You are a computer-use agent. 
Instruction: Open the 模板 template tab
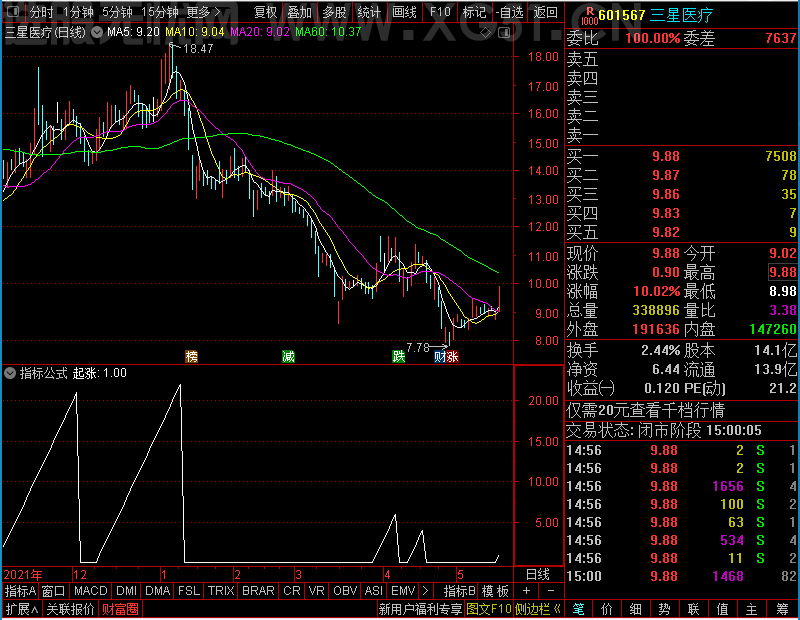[x=495, y=591]
